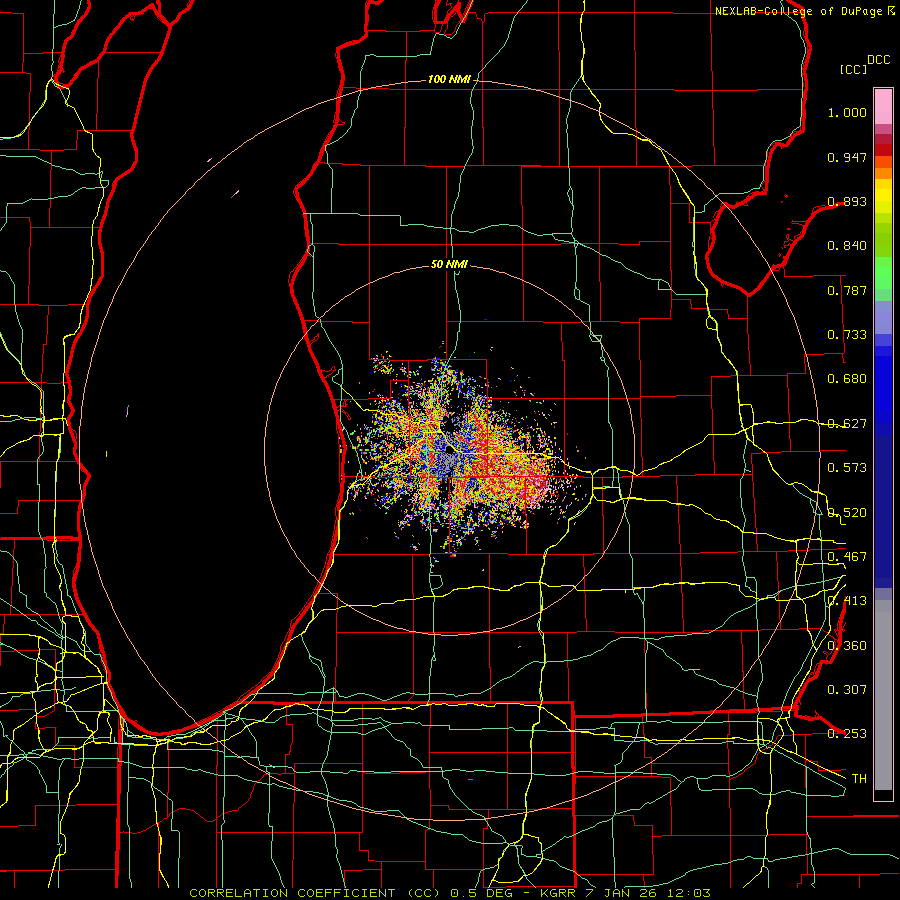Pick the dark navy segment of the color bar
900x900 pixels.
(x=883, y=511)
